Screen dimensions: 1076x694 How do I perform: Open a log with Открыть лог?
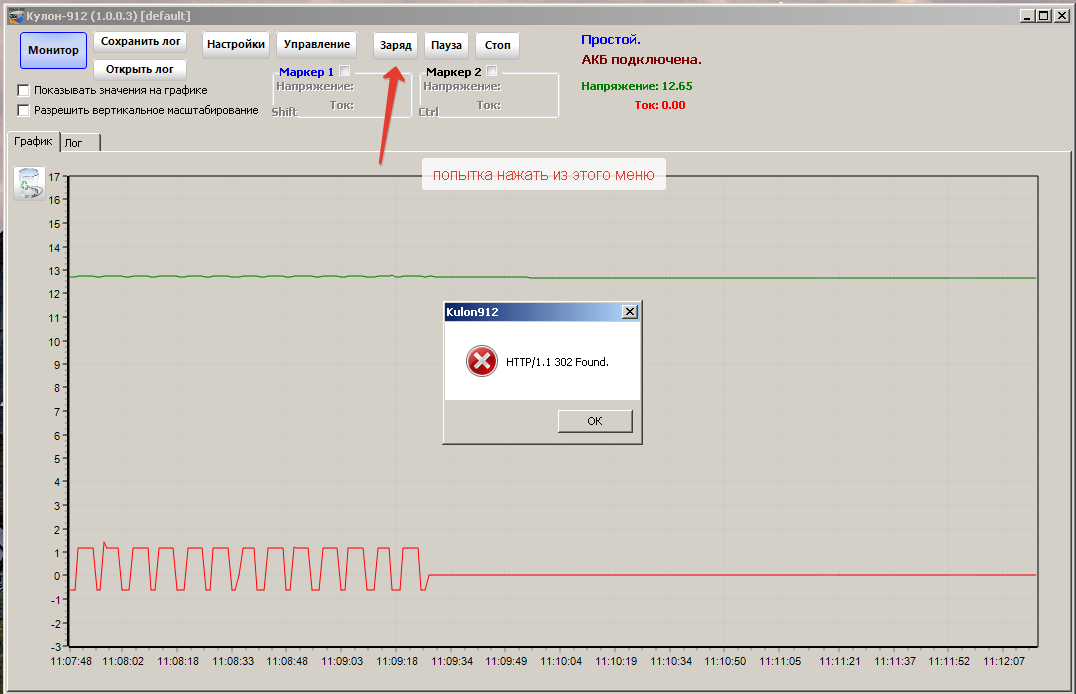click(140, 70)
